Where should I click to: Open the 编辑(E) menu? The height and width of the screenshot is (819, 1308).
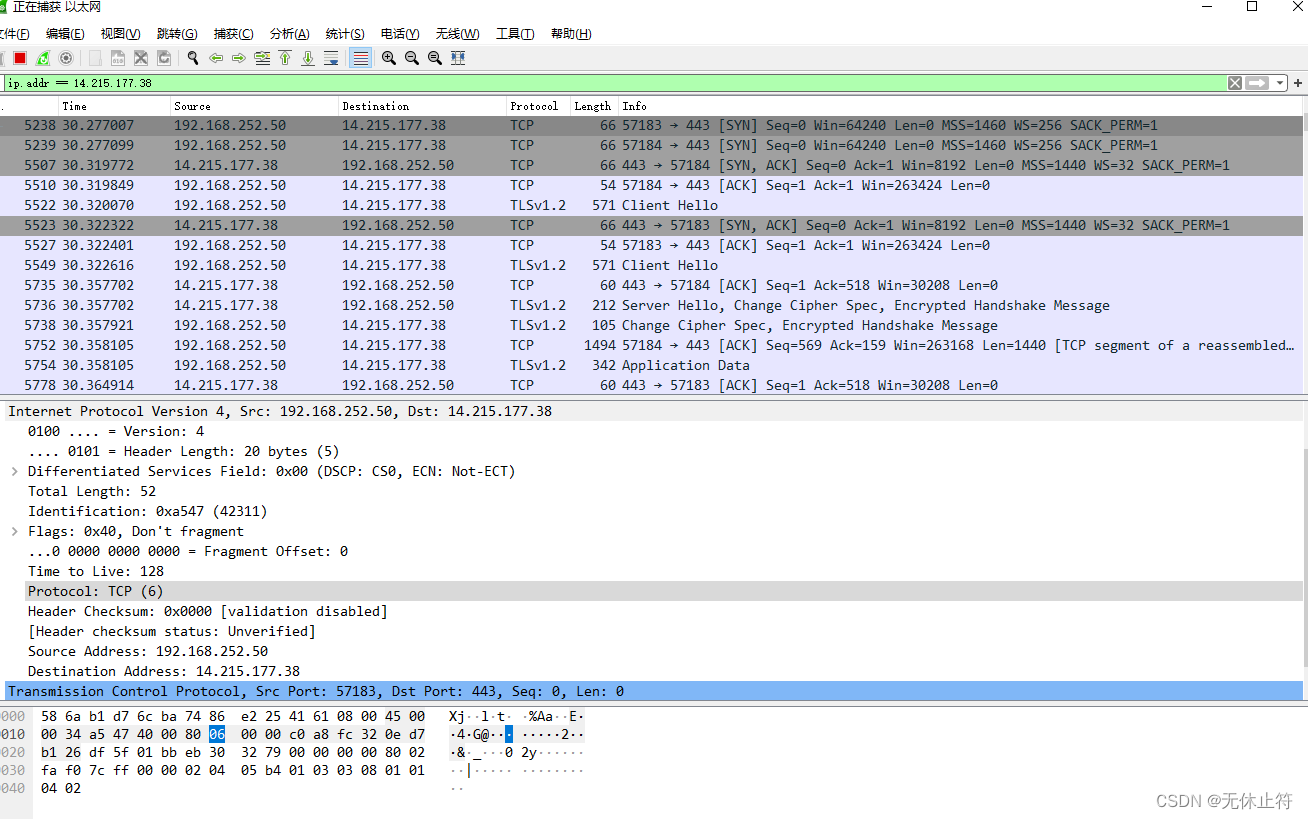click(65, 34)
